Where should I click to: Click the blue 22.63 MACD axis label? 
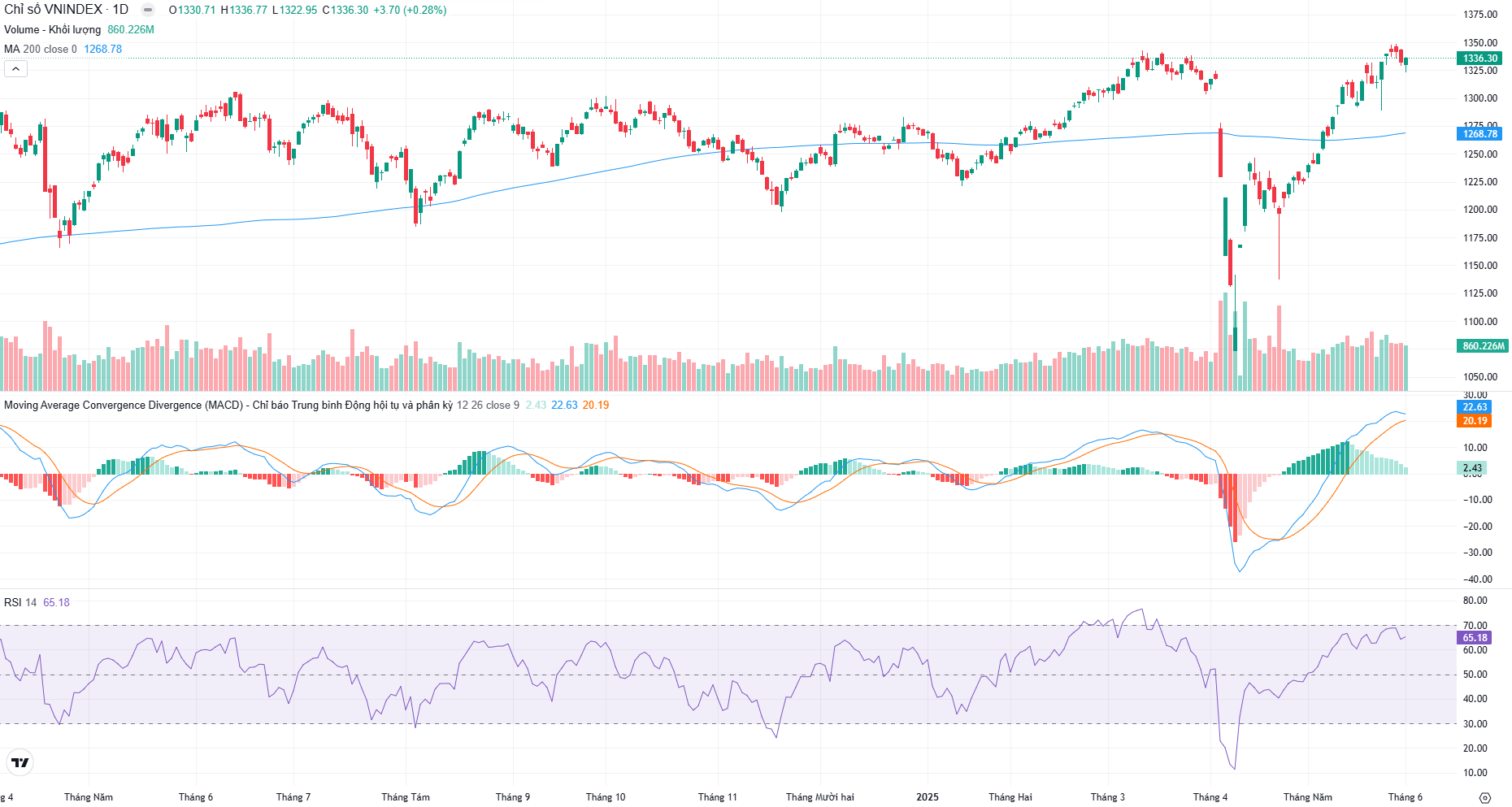(1475, 407)
